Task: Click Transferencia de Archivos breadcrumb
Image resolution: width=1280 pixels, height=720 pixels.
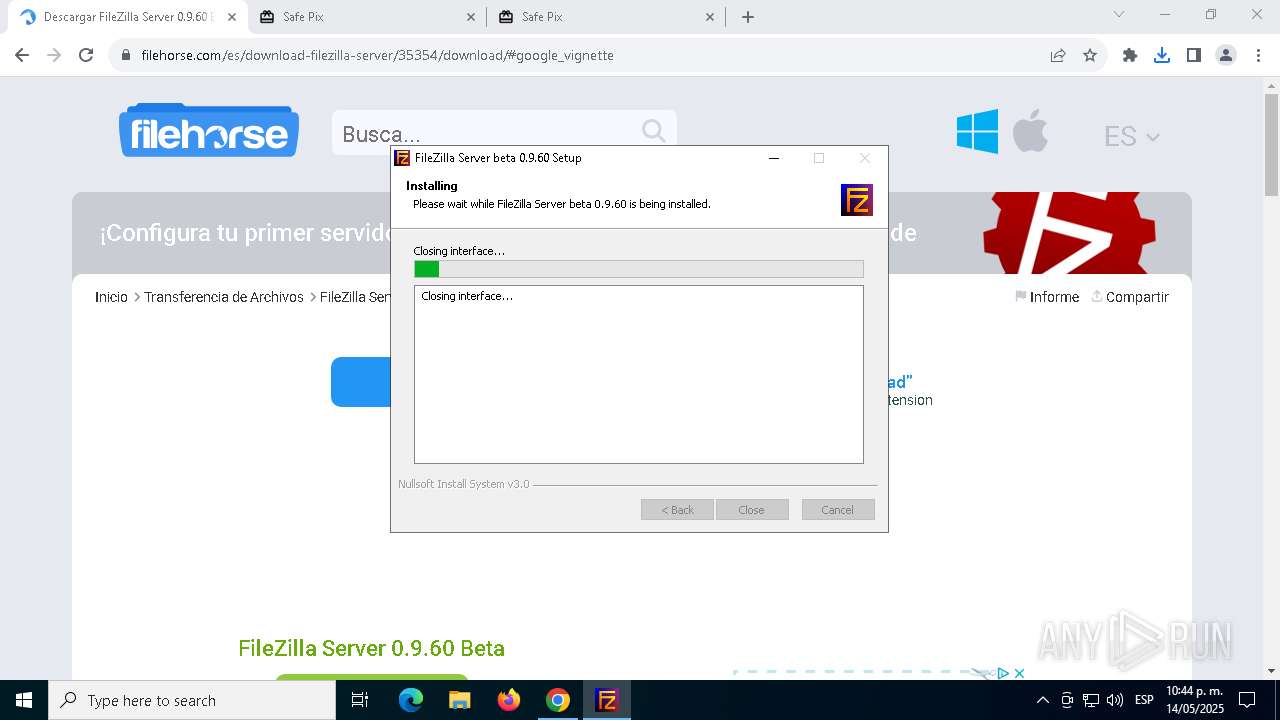Action: (224, 297)
